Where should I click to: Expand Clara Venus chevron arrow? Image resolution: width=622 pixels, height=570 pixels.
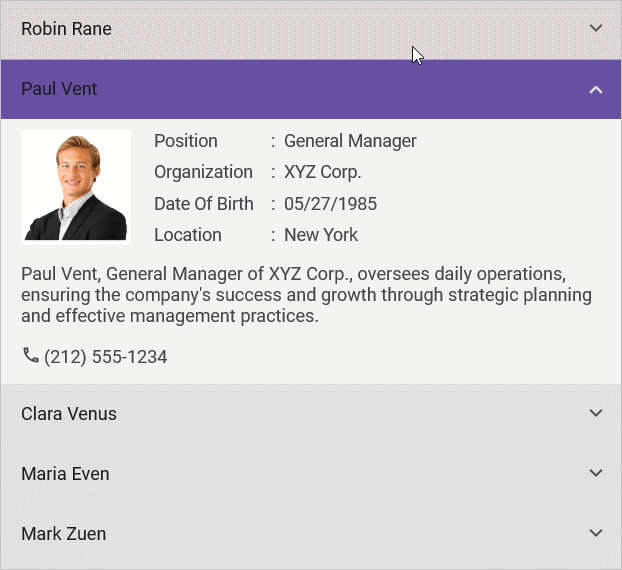596,413
